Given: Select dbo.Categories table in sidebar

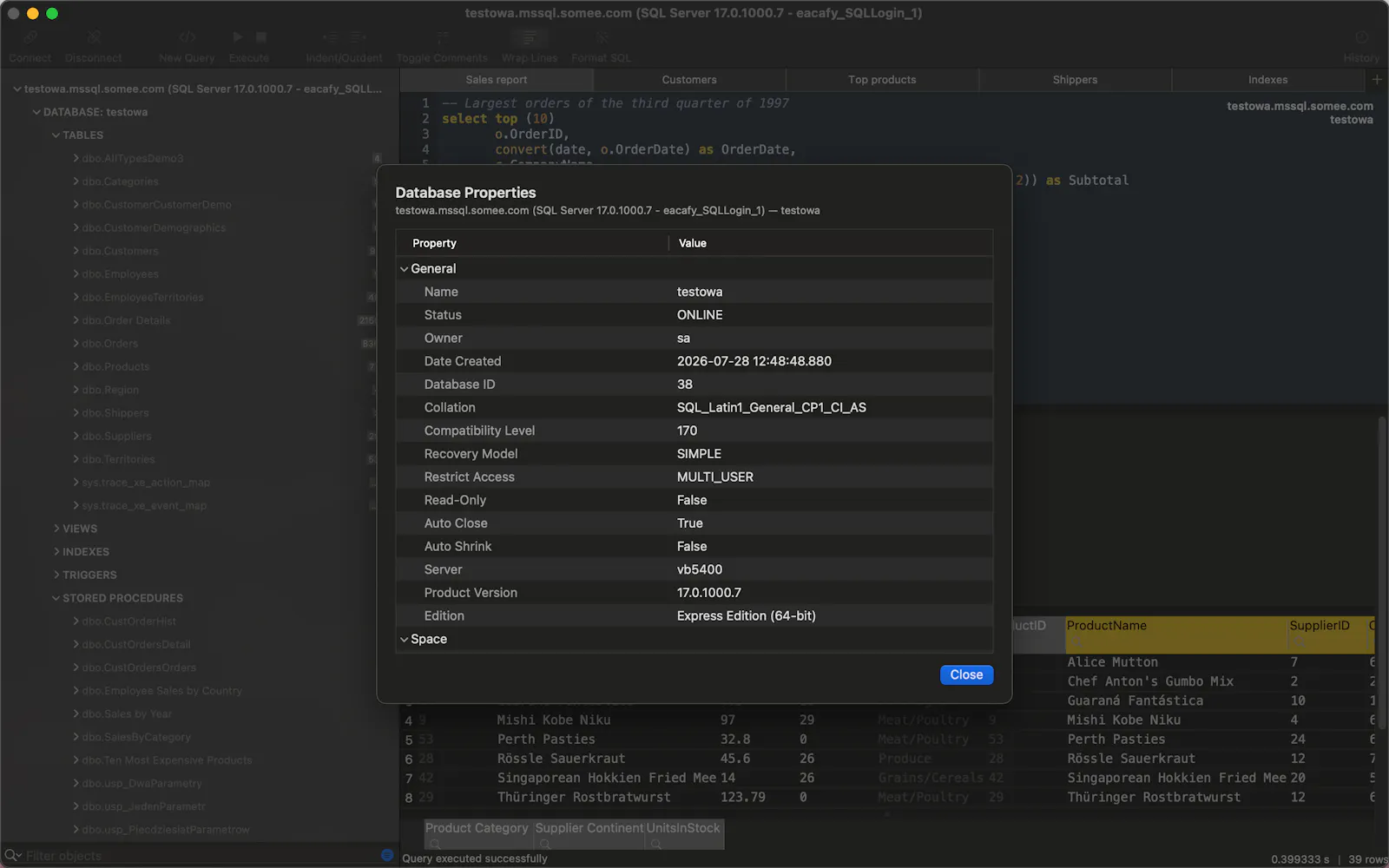Looking at the screenshot, I should click(x=120, y=181).
